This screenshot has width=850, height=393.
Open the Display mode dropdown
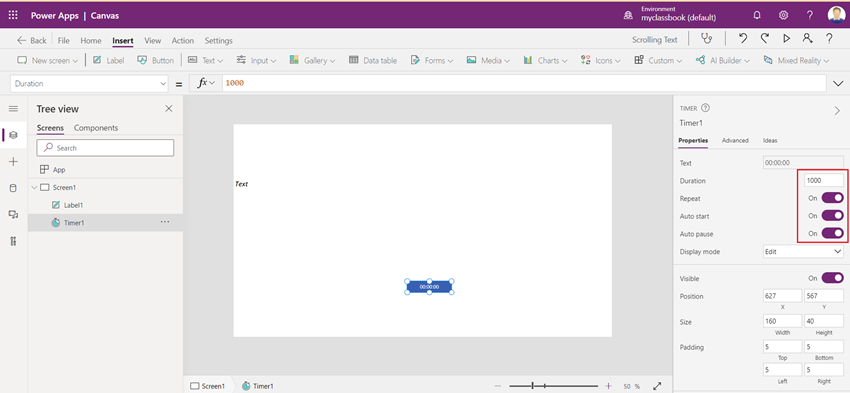803,252
